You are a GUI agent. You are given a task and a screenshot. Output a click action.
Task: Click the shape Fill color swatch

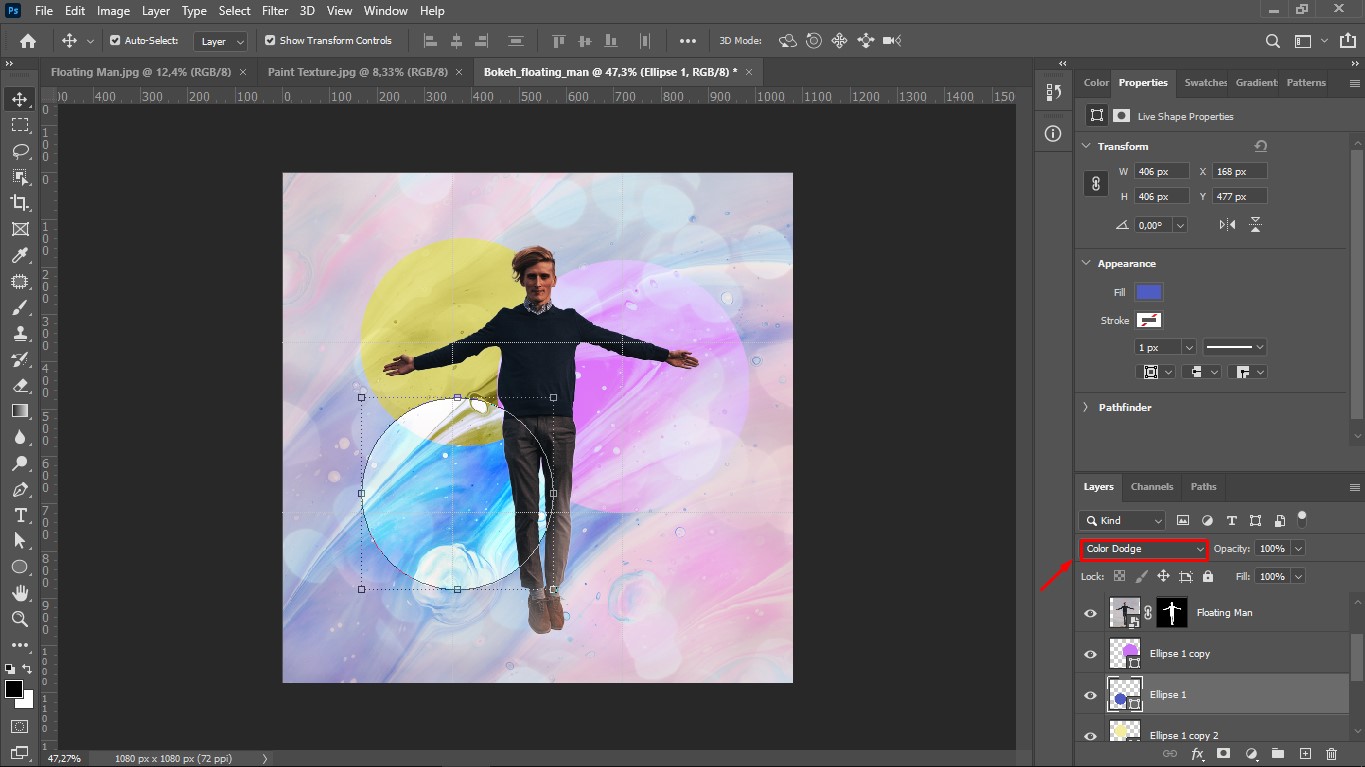(1149, 292)
